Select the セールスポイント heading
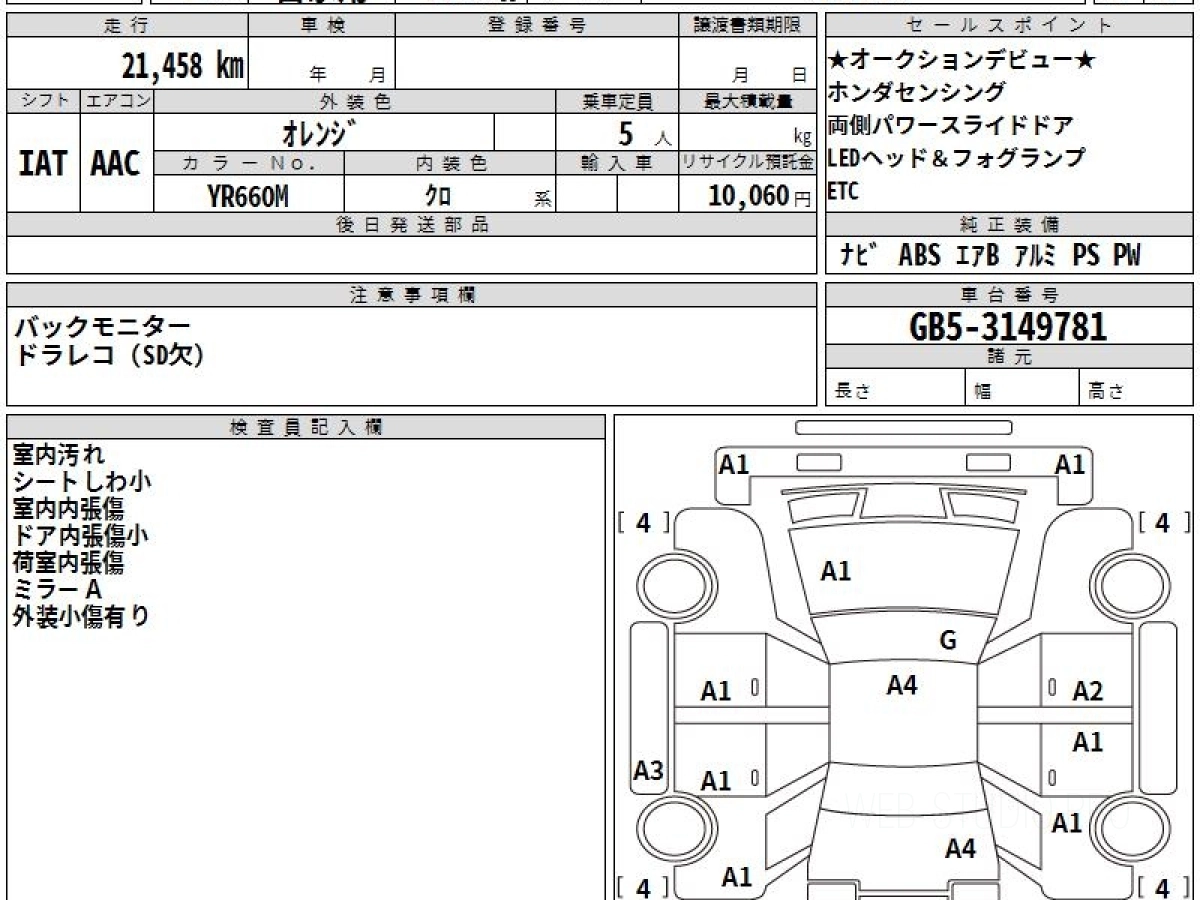 point(1009,26)
